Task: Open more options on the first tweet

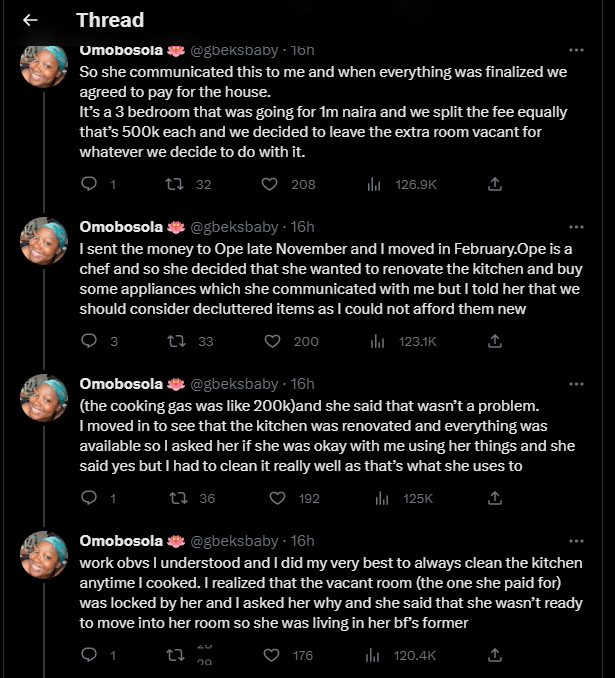Action: tap(576, 50)
